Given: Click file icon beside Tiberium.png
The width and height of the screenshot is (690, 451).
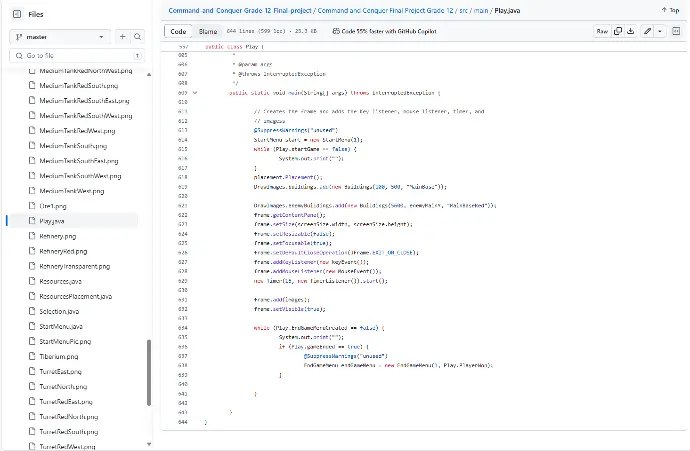Looking at the screenshot, I should click(x=32, y=356).
